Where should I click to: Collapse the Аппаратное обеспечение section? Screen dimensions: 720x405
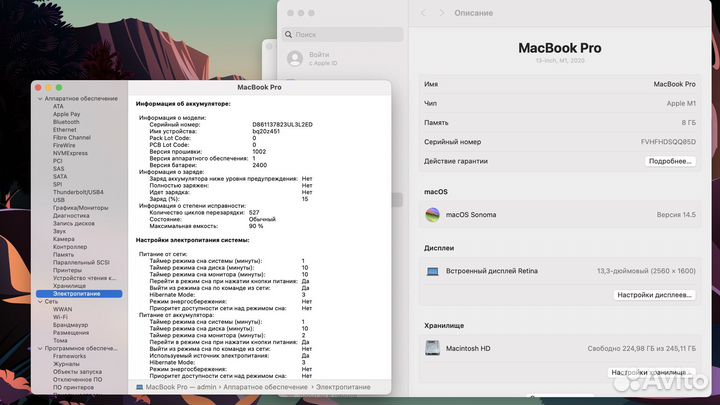tap(40, 99)
